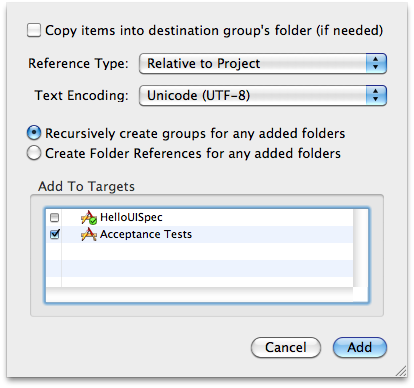Check the HelloUISpec target checkbox
This screenshot has height=388, width=414.
tap(54, 218)
